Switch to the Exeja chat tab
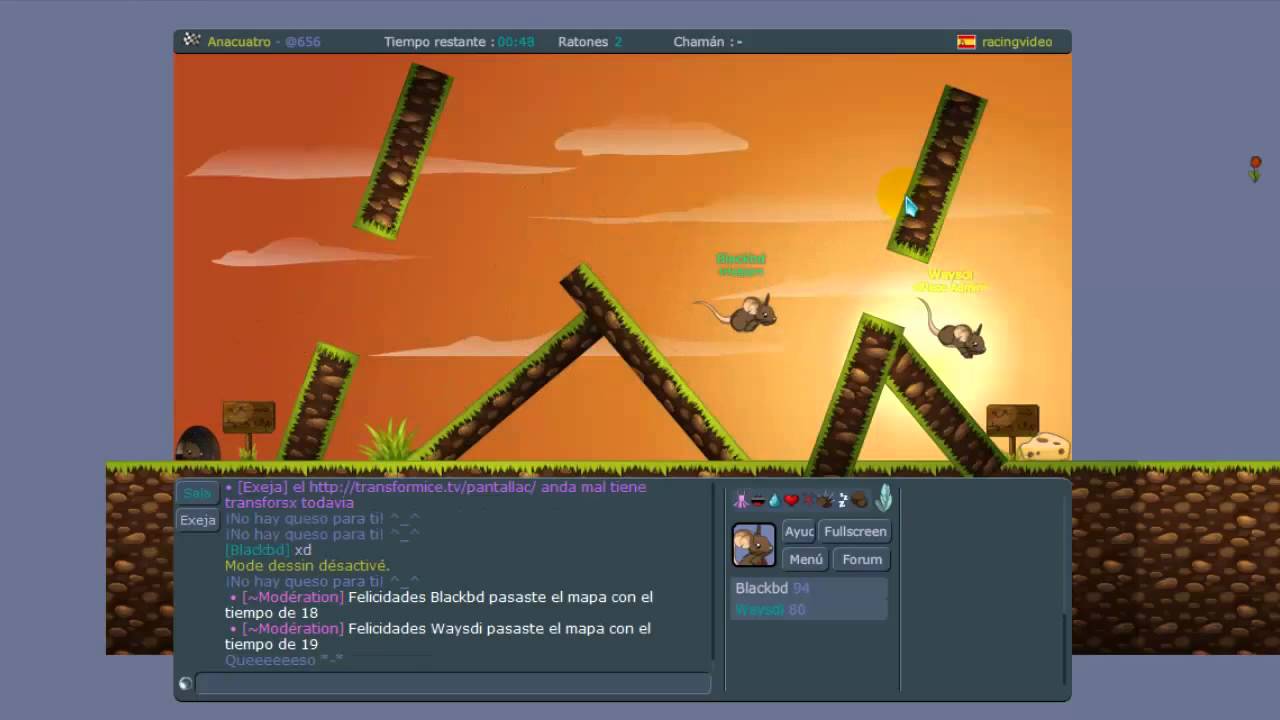 [x=197, y=520]
